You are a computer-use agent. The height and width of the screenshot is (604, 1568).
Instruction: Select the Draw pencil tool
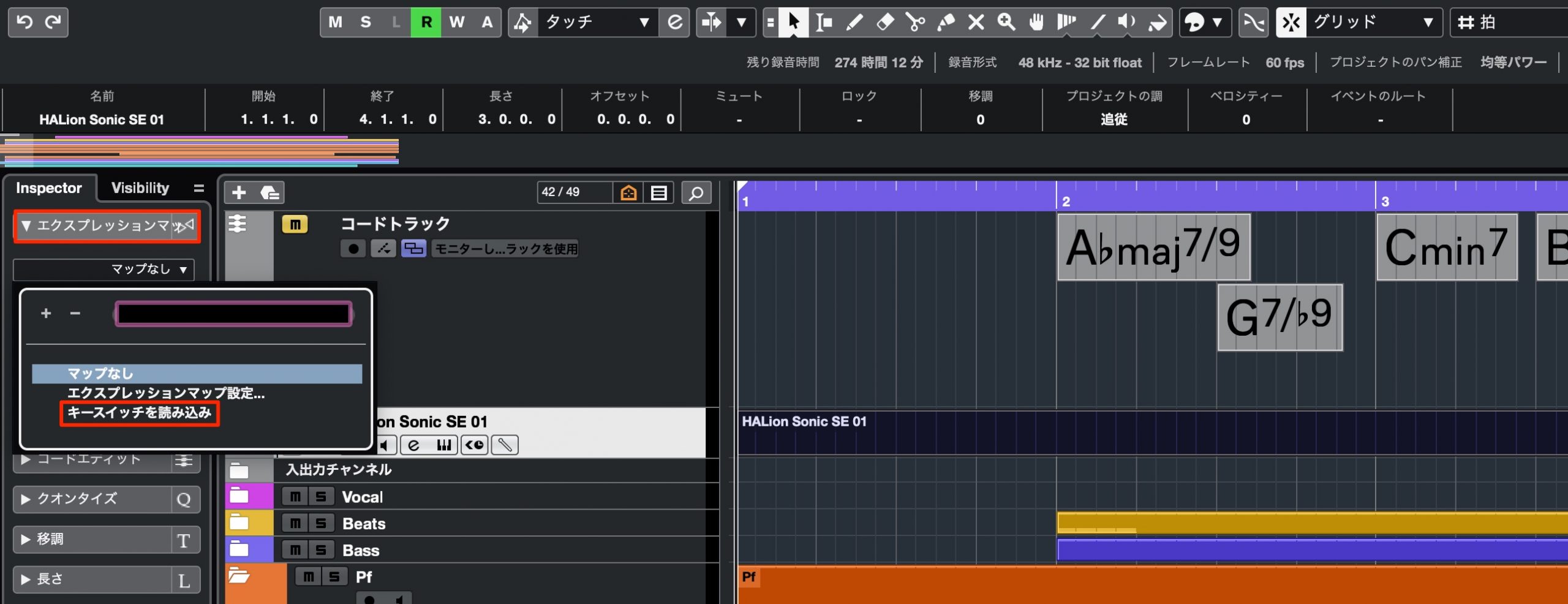coord(854,23)
